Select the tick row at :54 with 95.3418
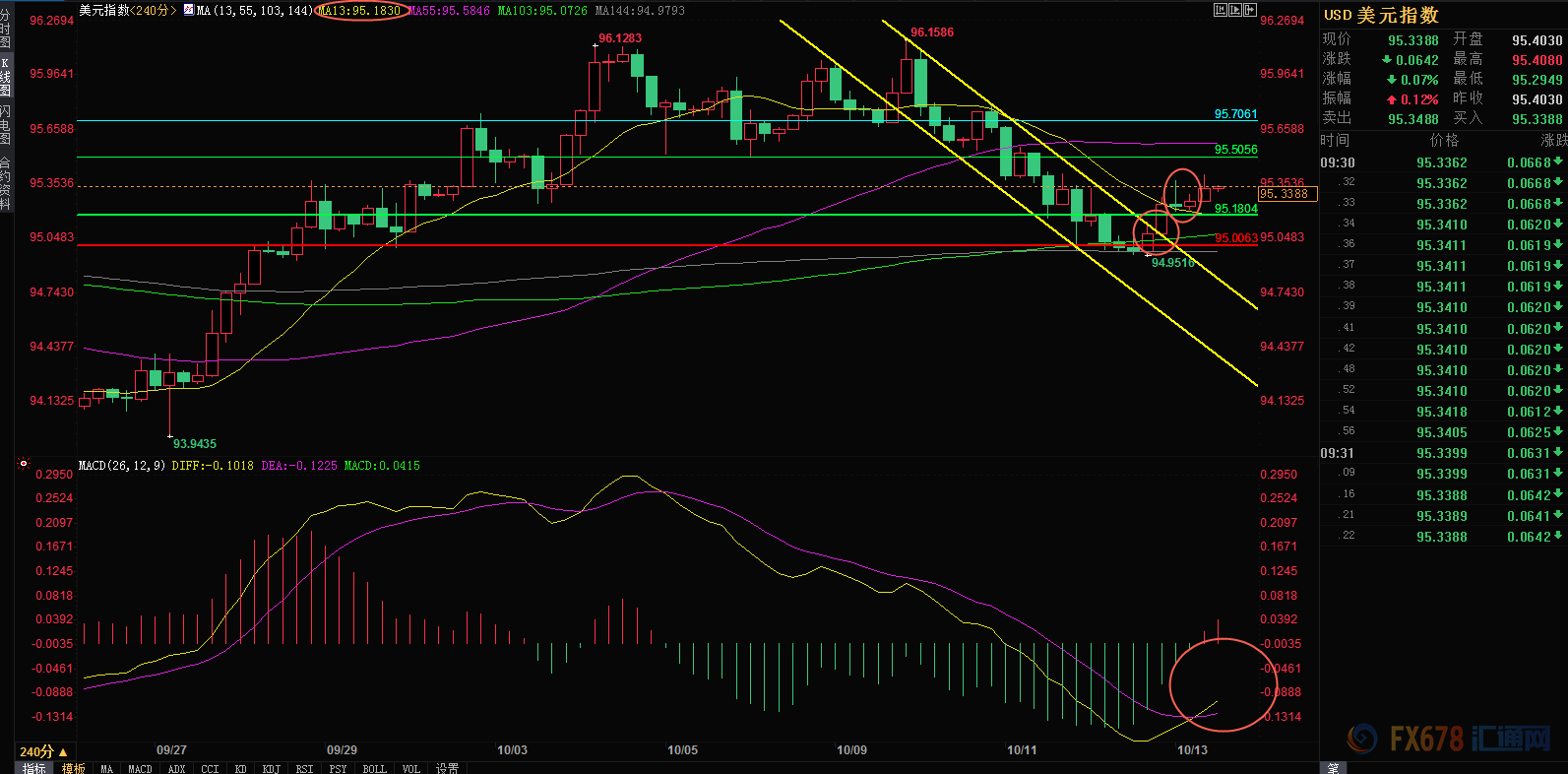 point(1443,412)
